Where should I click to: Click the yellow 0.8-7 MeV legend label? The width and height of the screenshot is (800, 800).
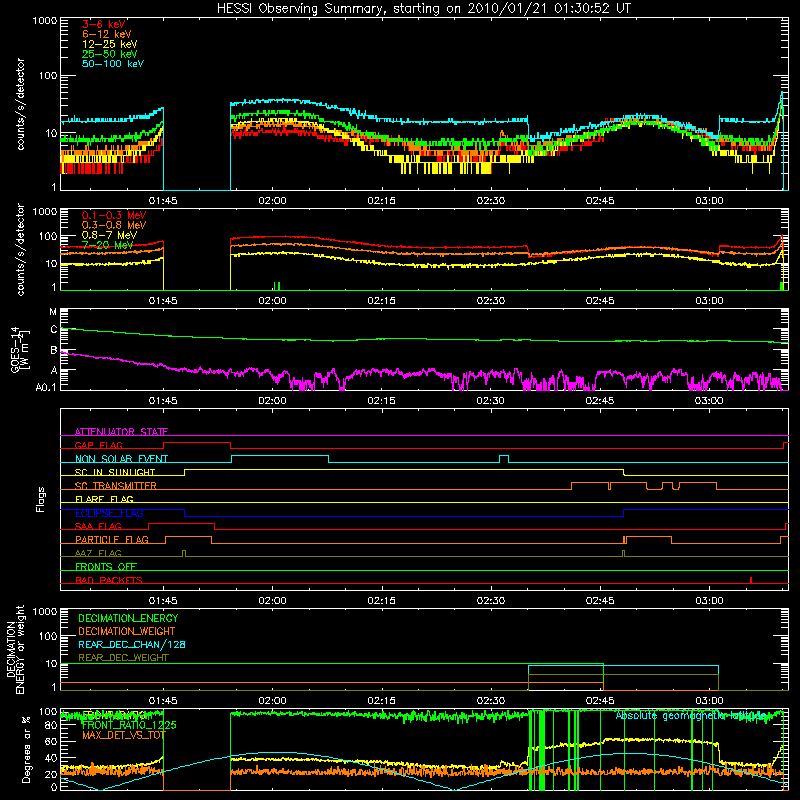click(x=109, y=235)
